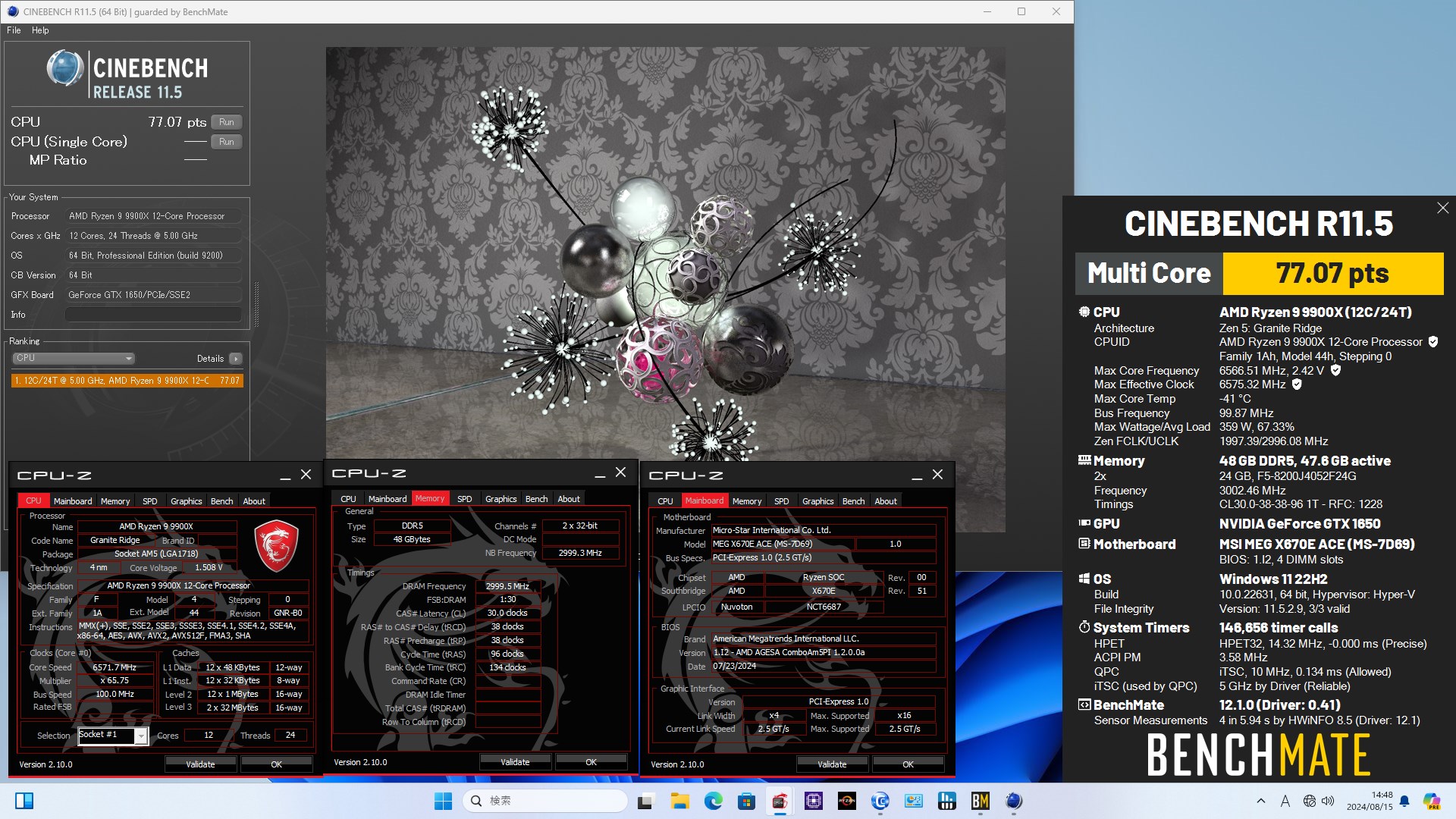Open the File menu in Cinebench
Image resolution: width=1456 pixels, height=819 pixels.
tap(14, 30)
